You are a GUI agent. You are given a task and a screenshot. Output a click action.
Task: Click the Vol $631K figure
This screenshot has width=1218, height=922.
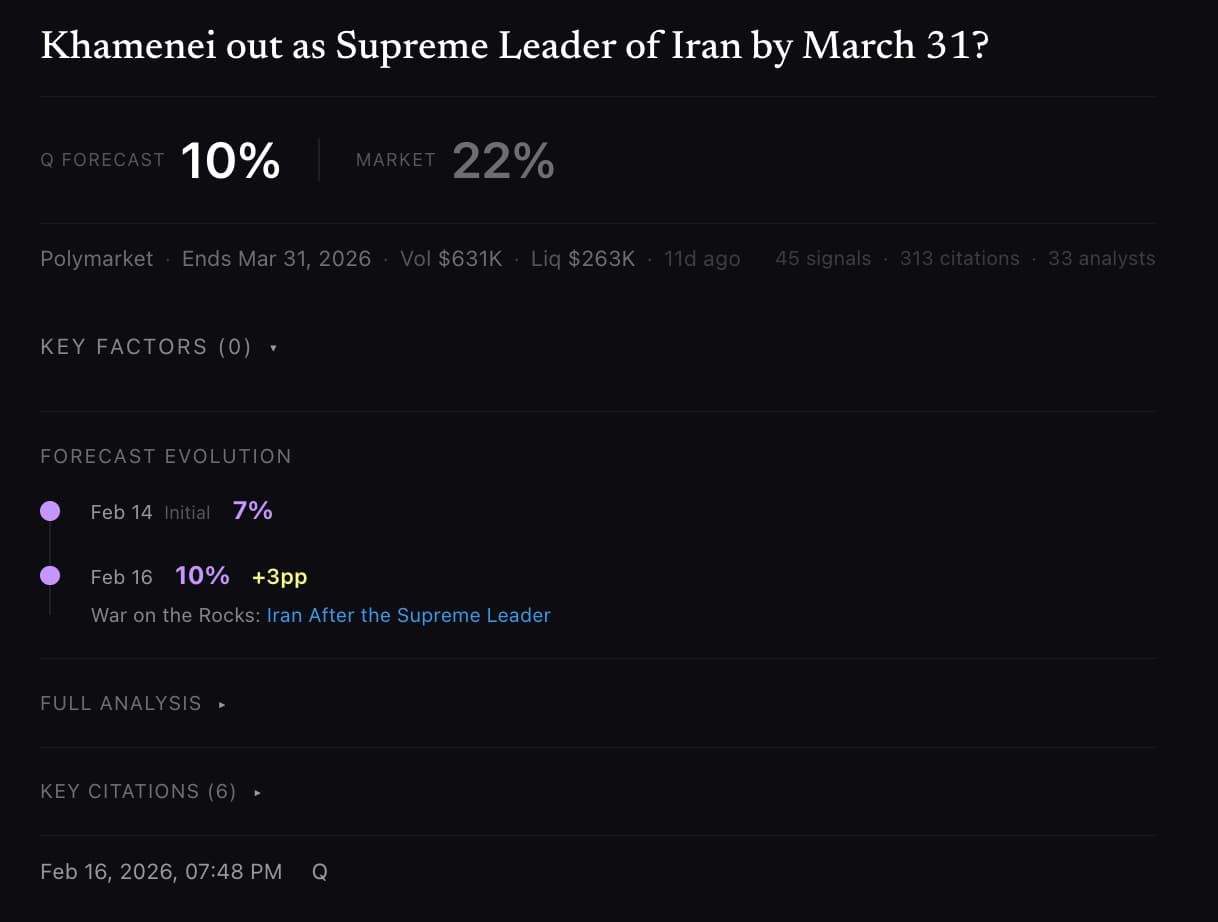tap(451, 259)
